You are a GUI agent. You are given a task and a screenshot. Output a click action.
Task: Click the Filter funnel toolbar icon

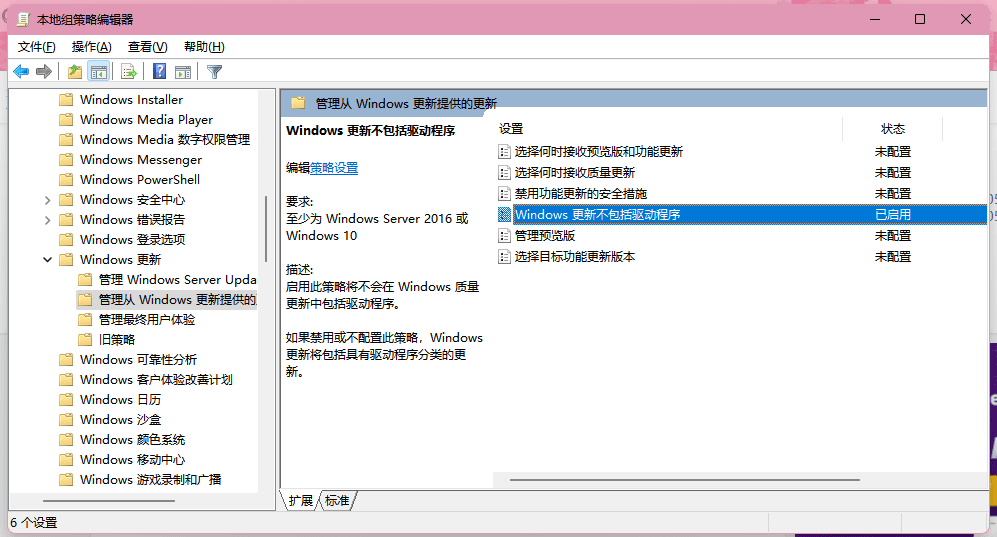[215, 72]
